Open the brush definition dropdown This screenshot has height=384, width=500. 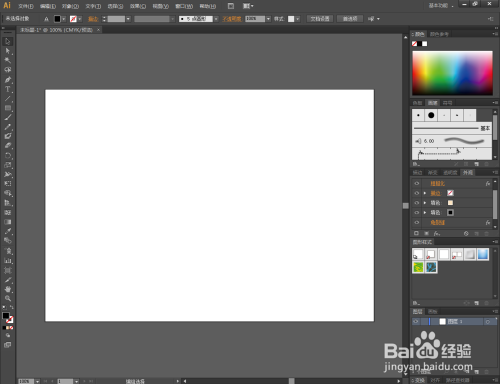tap(216, 19)
